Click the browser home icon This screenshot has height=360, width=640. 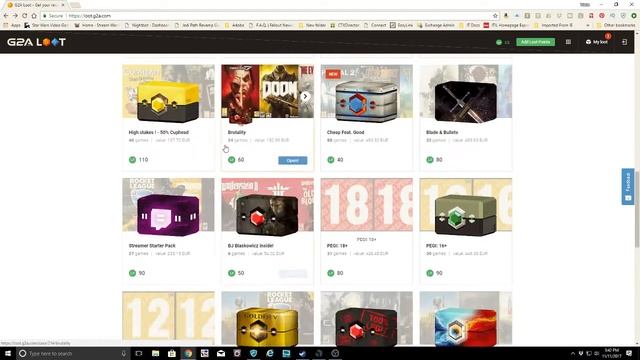click(34, 16)
